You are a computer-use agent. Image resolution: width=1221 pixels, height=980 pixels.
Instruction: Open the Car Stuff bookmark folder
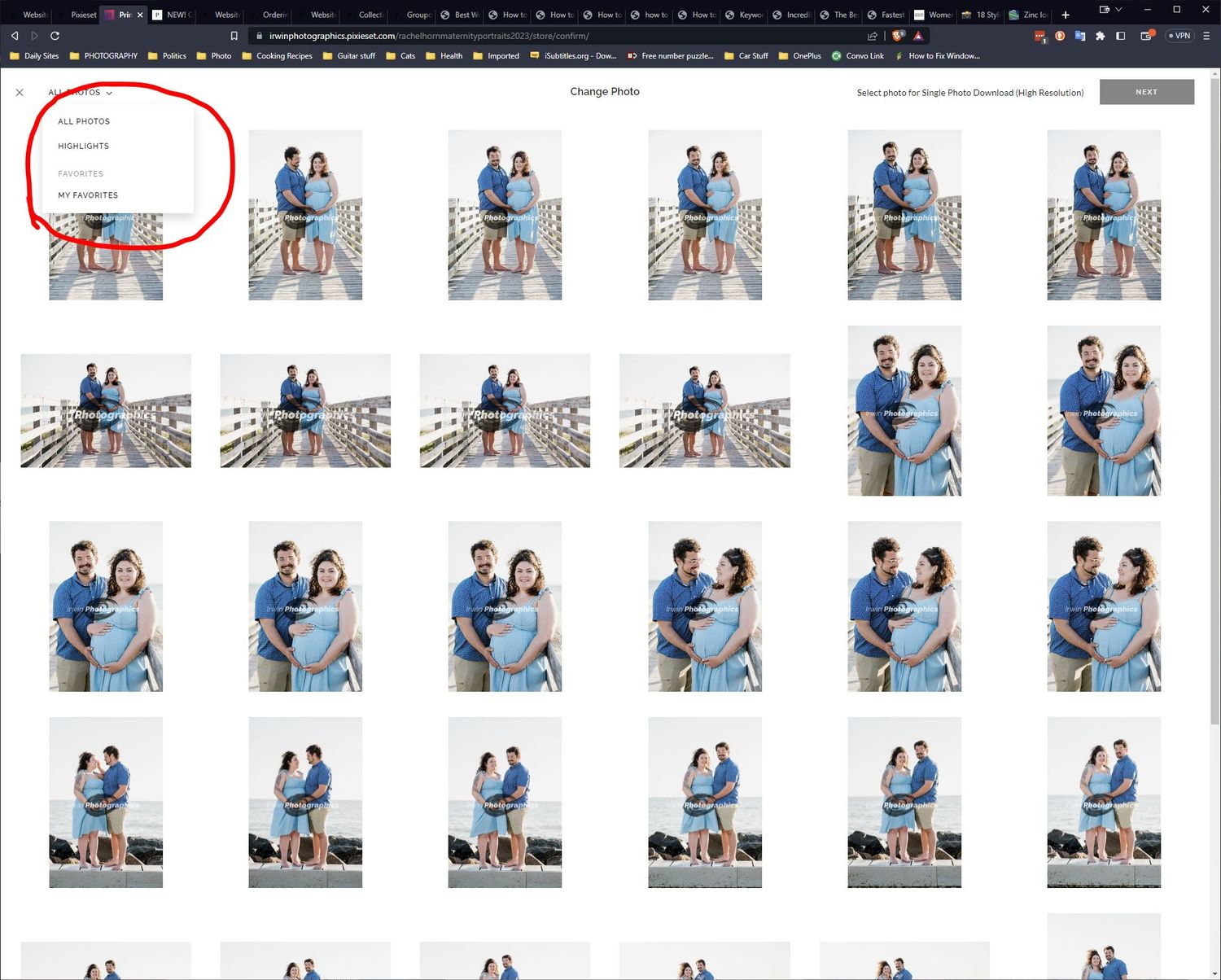[746, 56]
